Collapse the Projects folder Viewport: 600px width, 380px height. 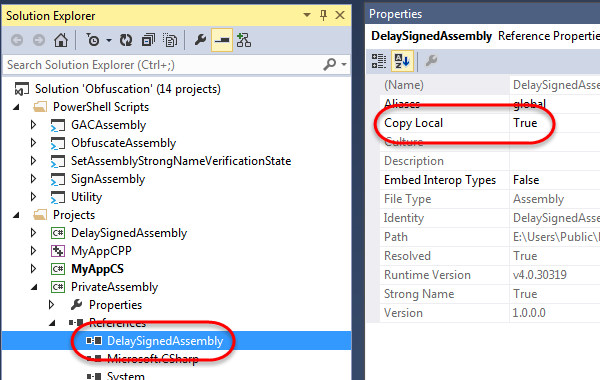tap(16, 215)
